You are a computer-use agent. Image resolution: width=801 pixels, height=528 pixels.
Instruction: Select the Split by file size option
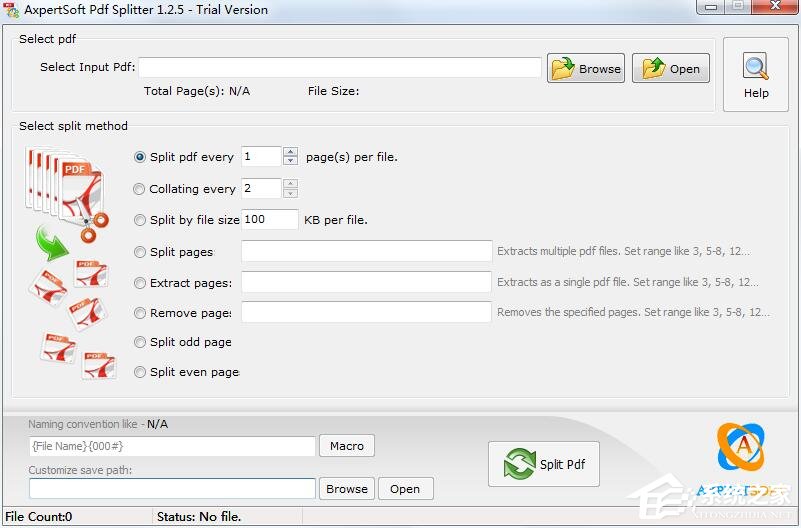[139, 220]
